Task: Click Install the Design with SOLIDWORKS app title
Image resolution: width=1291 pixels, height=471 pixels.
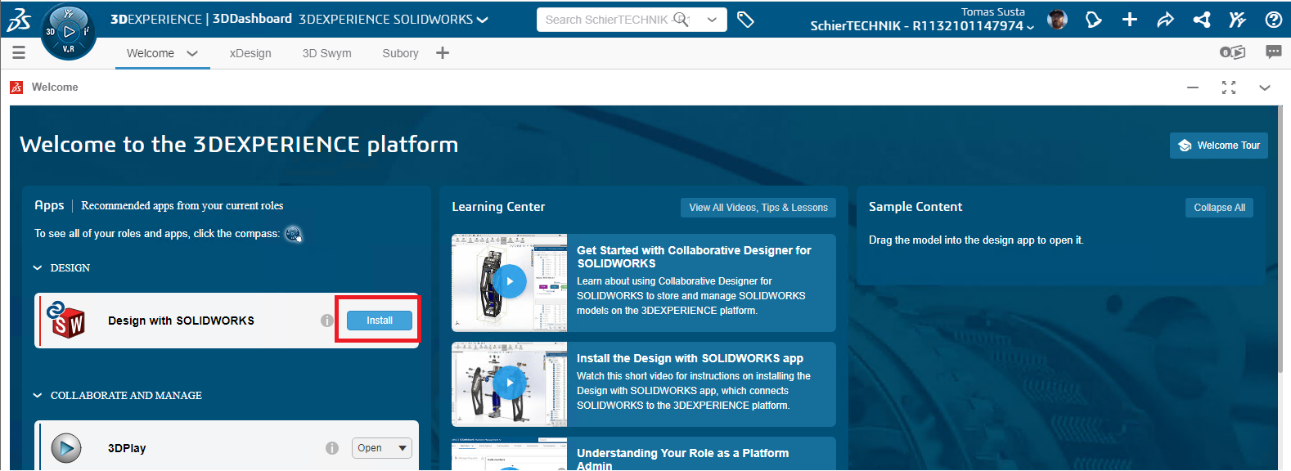Action: coord(690,358)
